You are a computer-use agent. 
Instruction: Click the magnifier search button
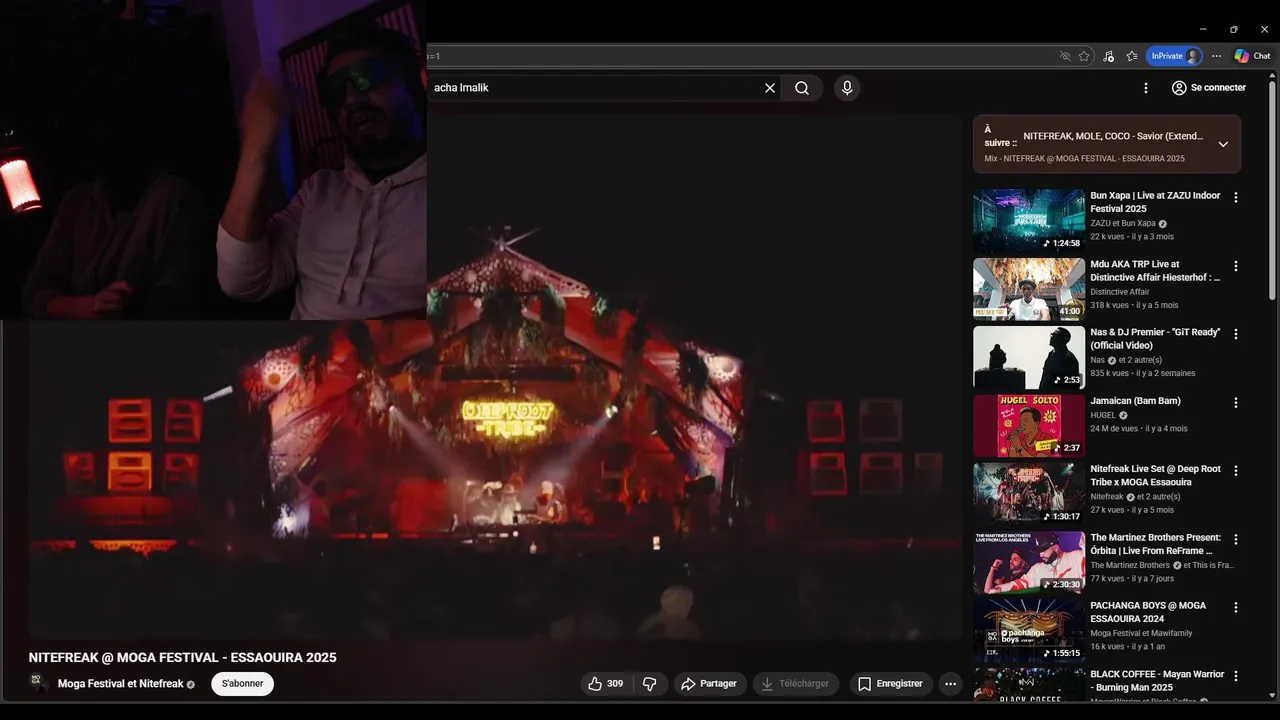pos(802,88)
